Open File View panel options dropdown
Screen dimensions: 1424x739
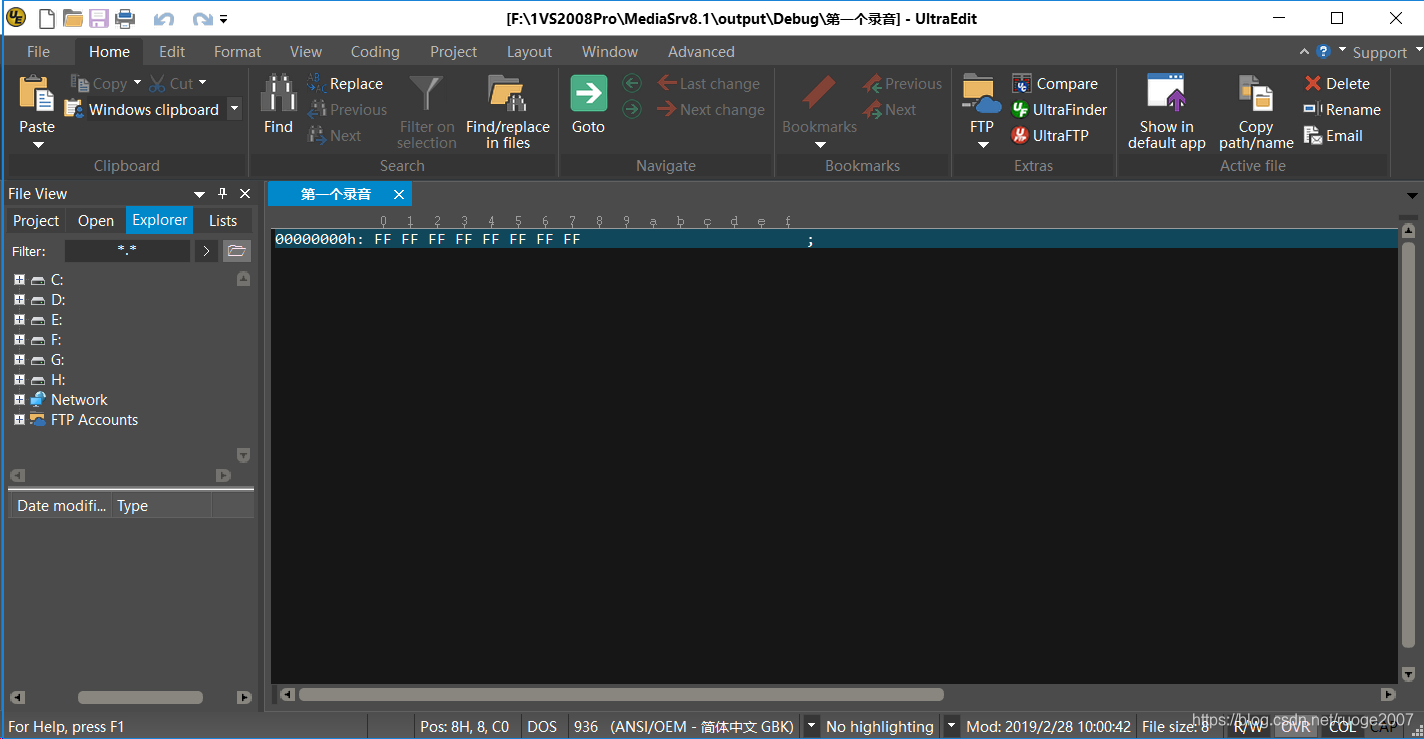(x=200, y=194)
